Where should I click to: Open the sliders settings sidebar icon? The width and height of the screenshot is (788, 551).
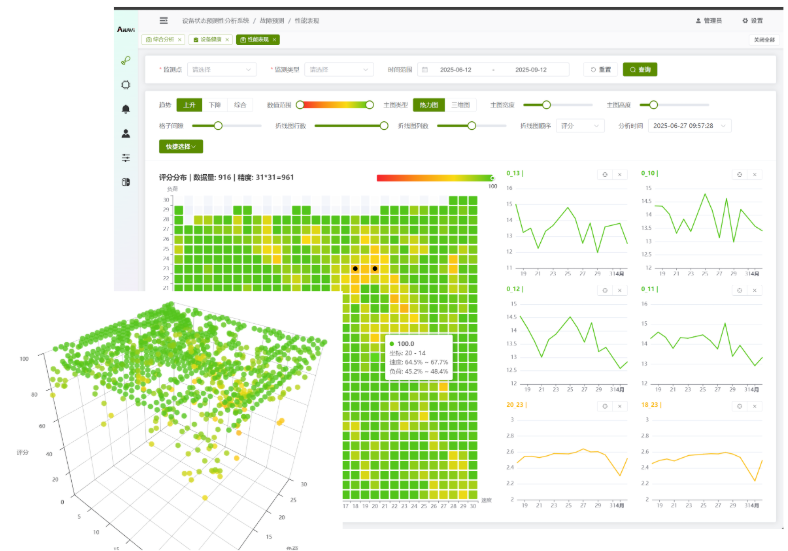pos(126,157)
